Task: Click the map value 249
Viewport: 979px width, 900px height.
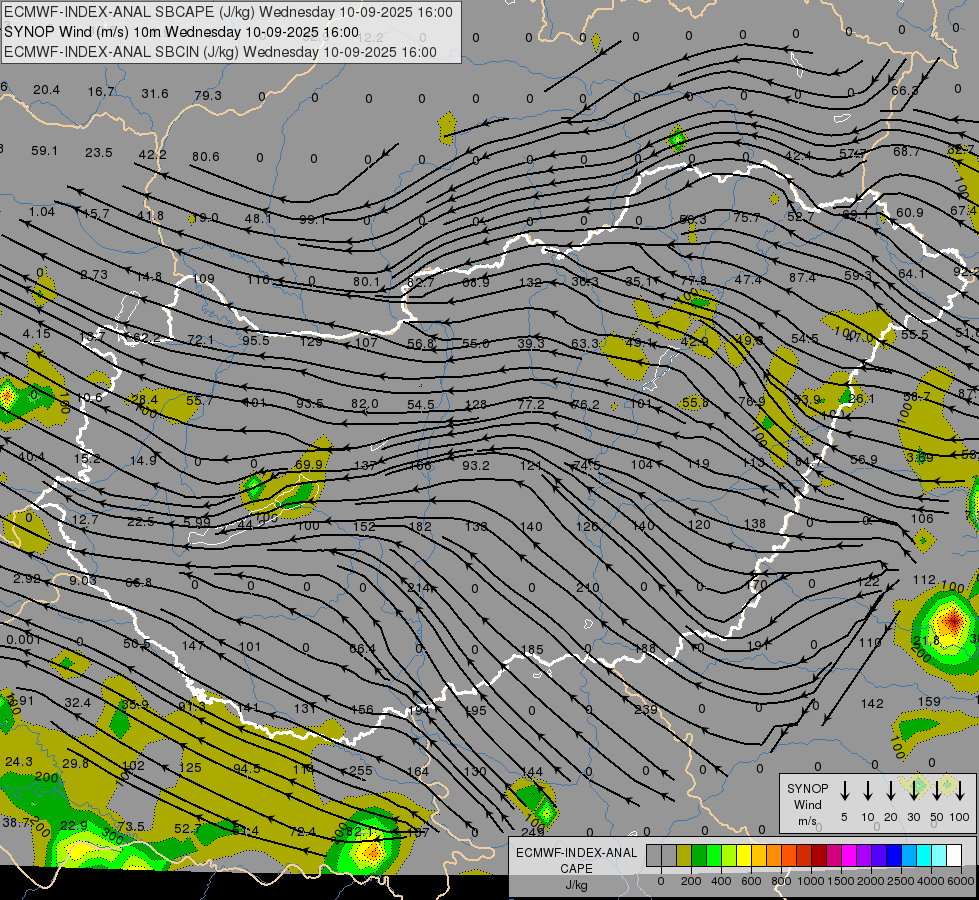Action: coord(532,832)
